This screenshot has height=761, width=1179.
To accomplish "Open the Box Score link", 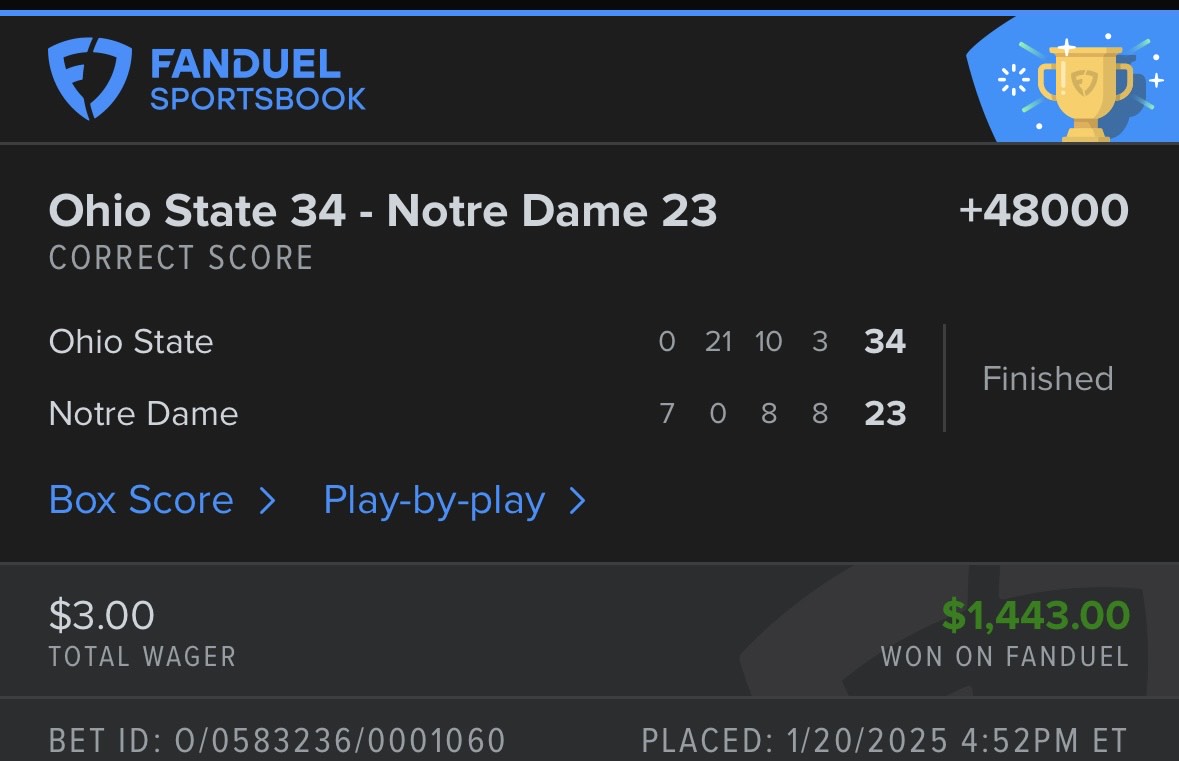I will tap(141, 500).
